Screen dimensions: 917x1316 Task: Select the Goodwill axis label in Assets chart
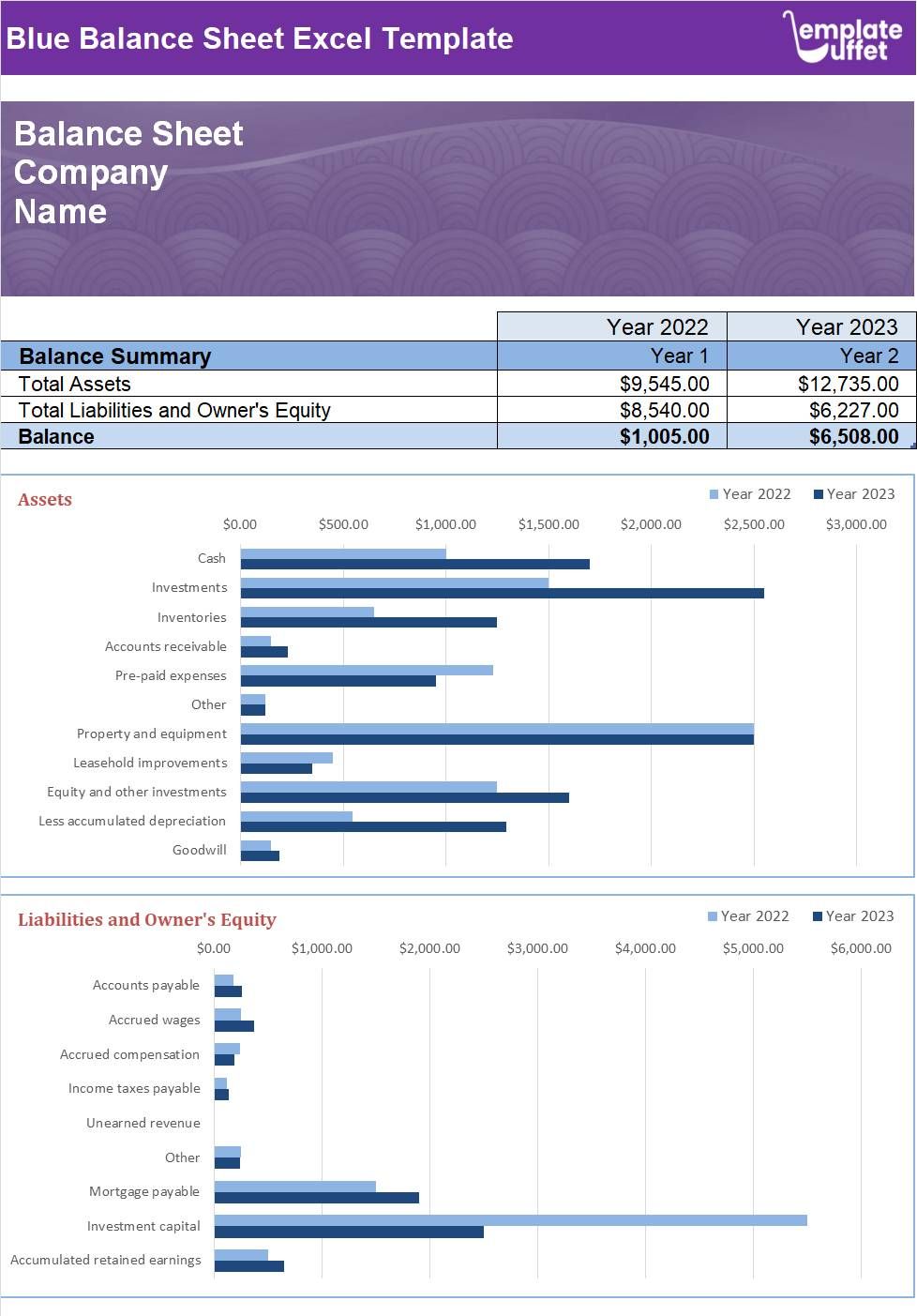199,849
